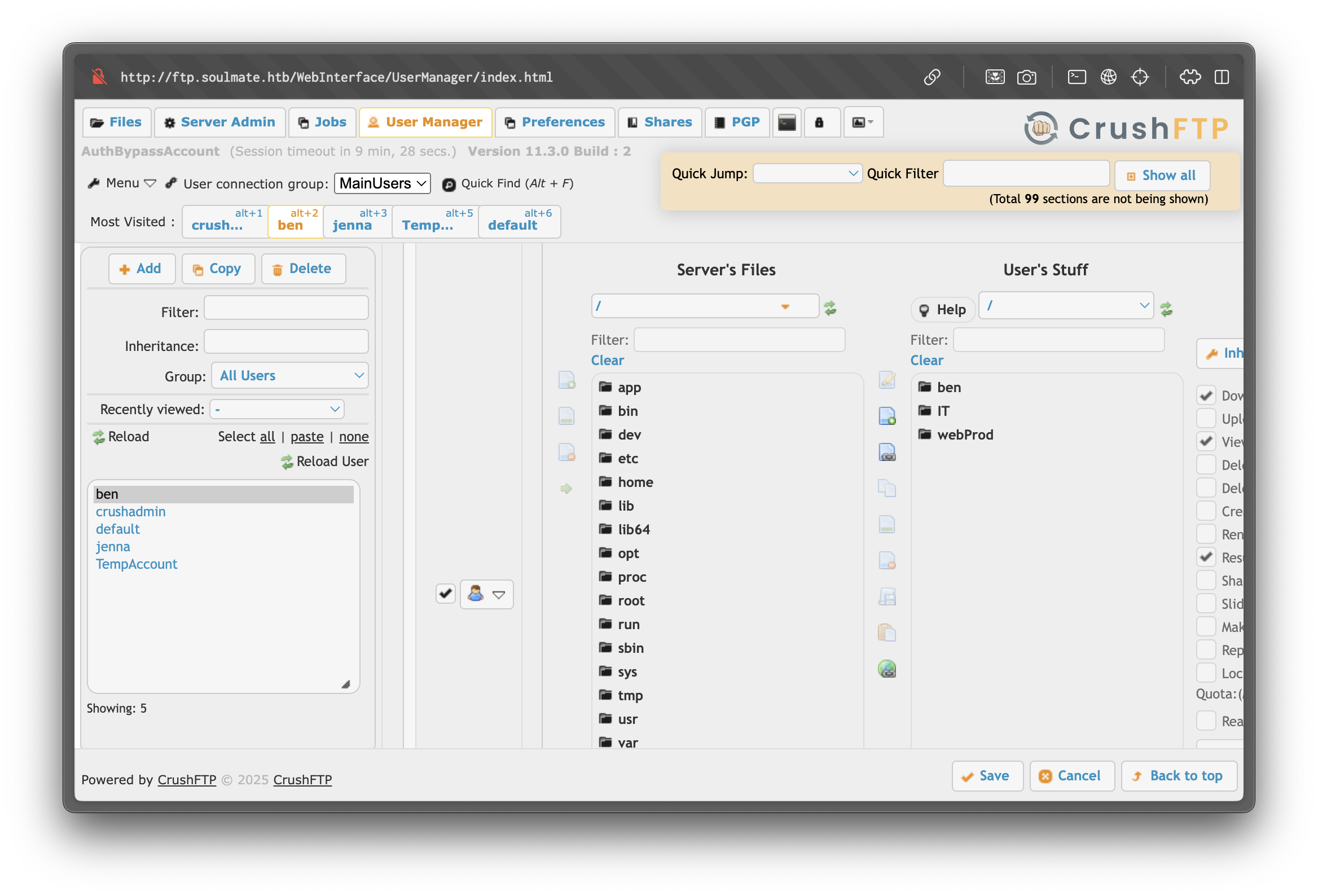Click the Quick Filter input field
Screen dimensions: 1318x896
[1026, 174]
